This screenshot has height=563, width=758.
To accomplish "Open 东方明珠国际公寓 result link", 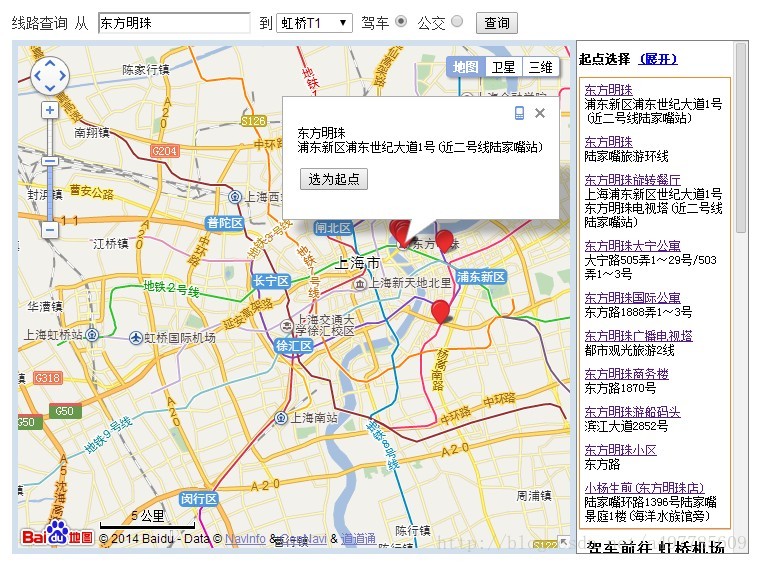I will point(632,298).
